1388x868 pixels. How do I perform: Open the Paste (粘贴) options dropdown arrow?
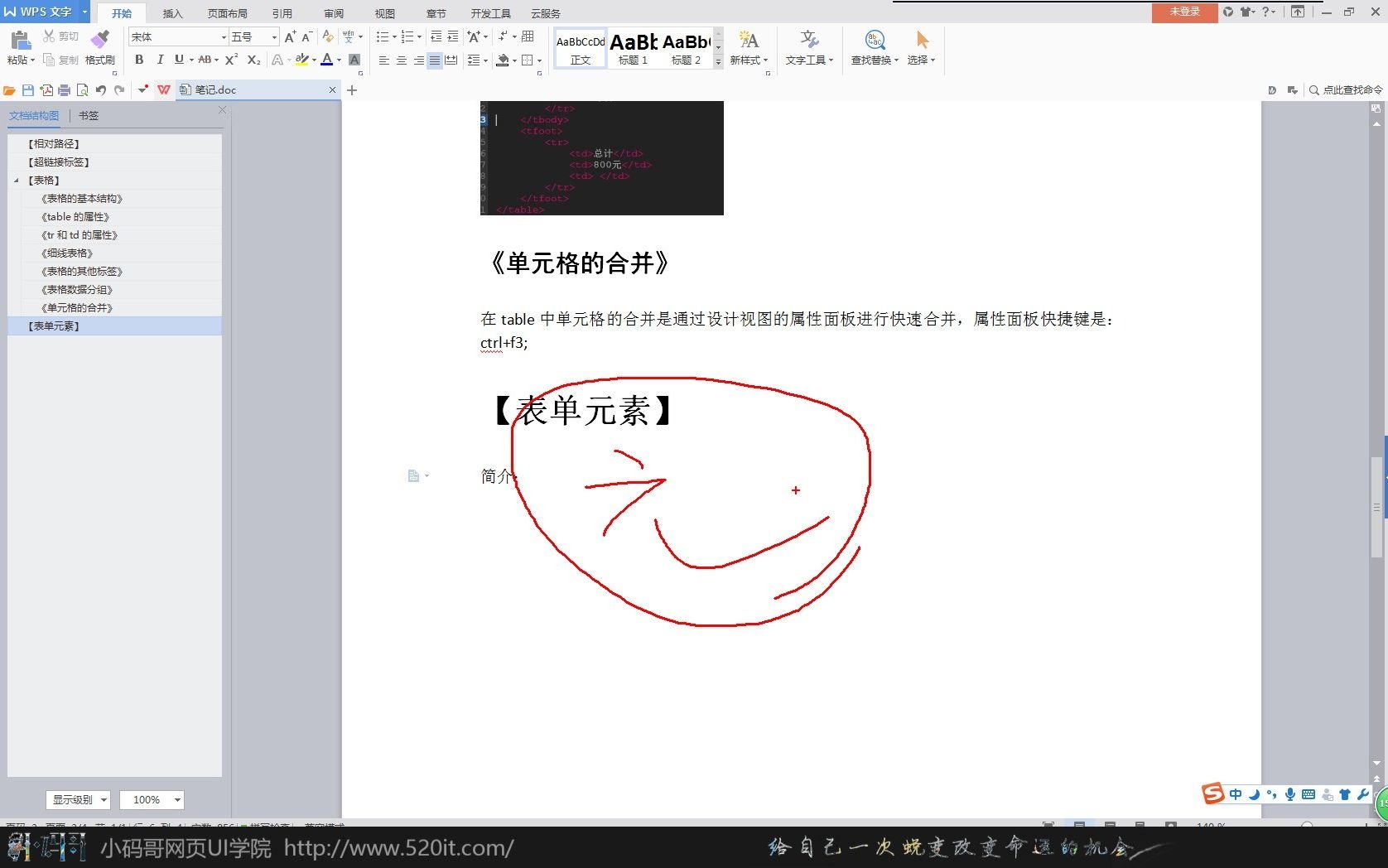point(32,60)
